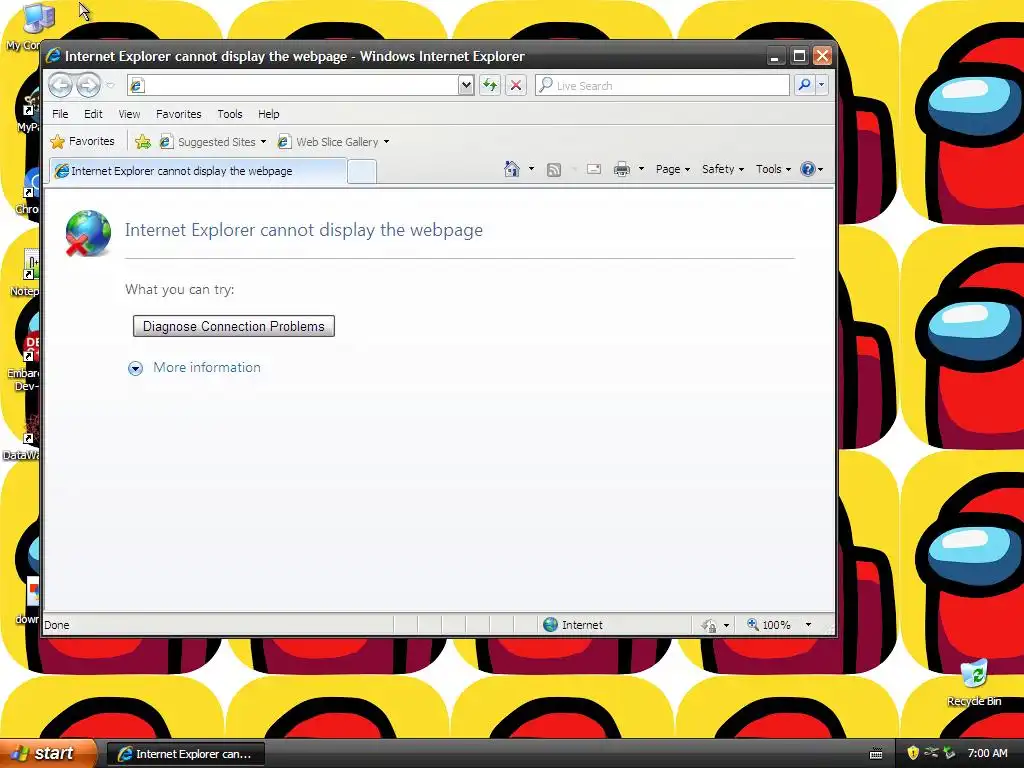Open the Edit menu
The image size is (1024, 768).
tap(93, 114)
